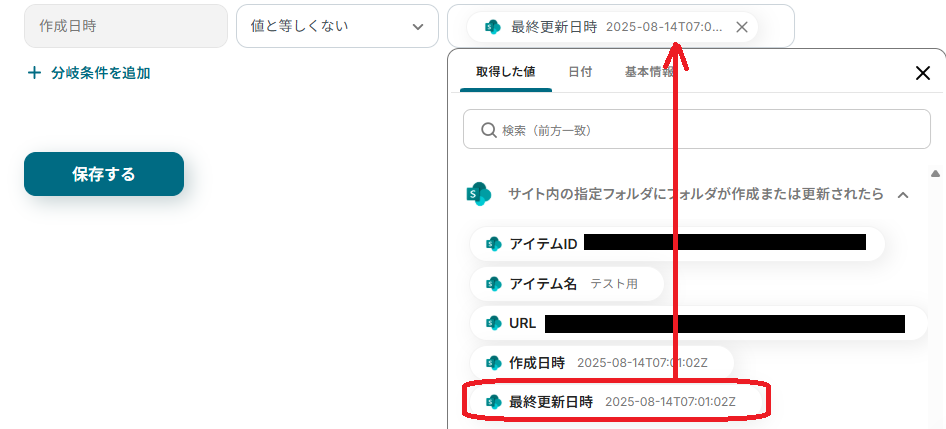Close the value picker panel
The width and height of the screenshot is (946, 429).
[923, 73]
